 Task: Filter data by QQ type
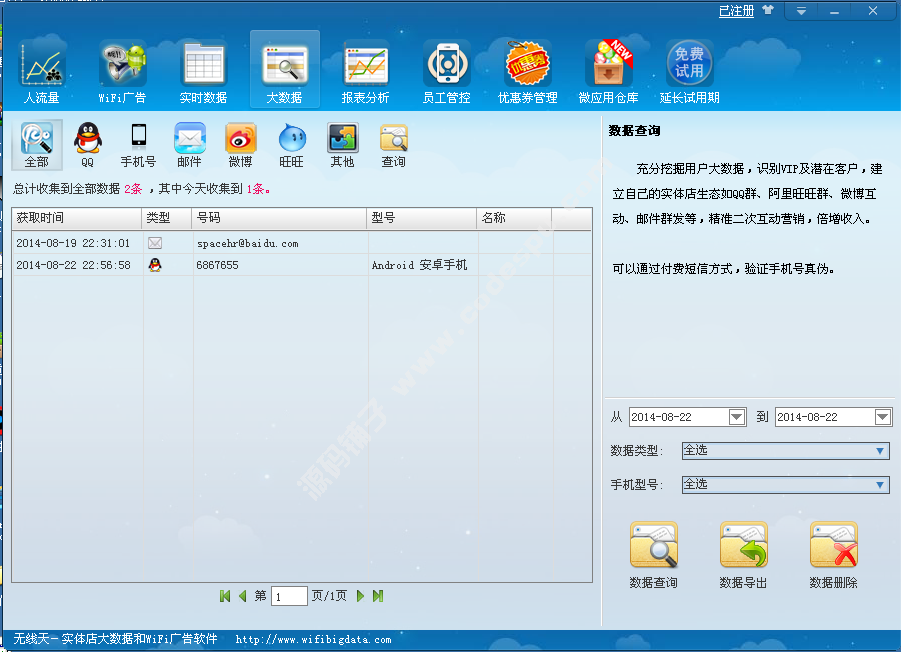coord(88,145)
